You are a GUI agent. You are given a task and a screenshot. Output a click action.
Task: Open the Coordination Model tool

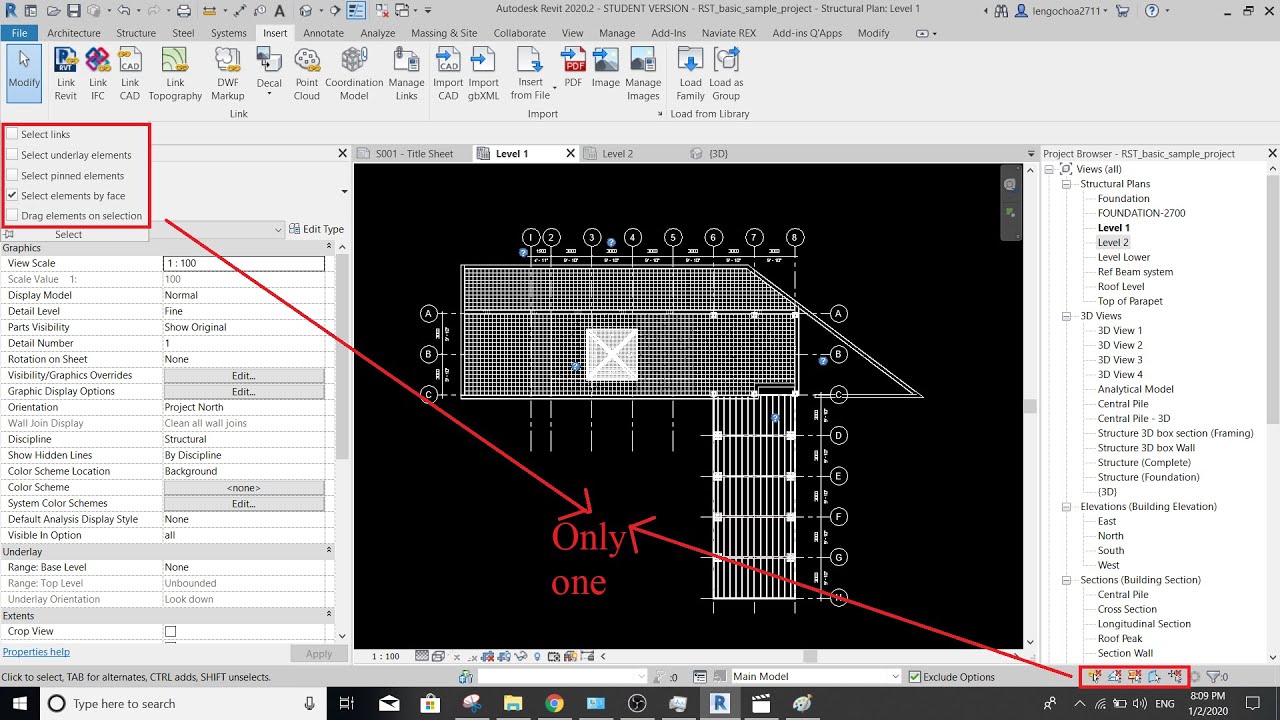(x=354, y=73)
